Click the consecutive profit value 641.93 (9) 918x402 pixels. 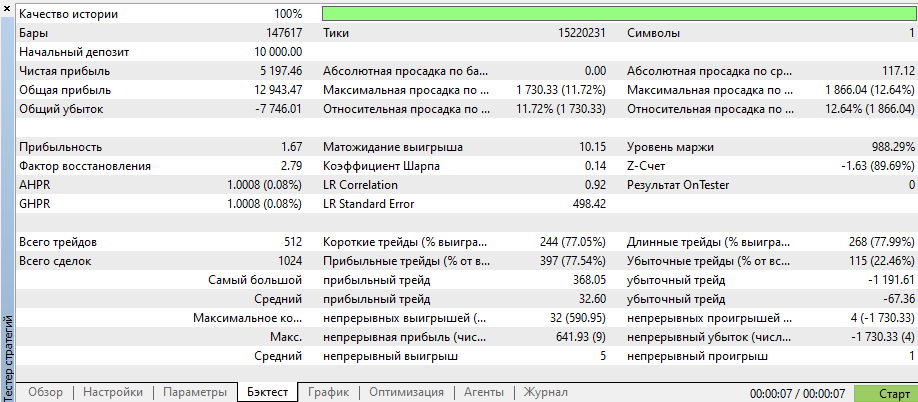[581, 337]
